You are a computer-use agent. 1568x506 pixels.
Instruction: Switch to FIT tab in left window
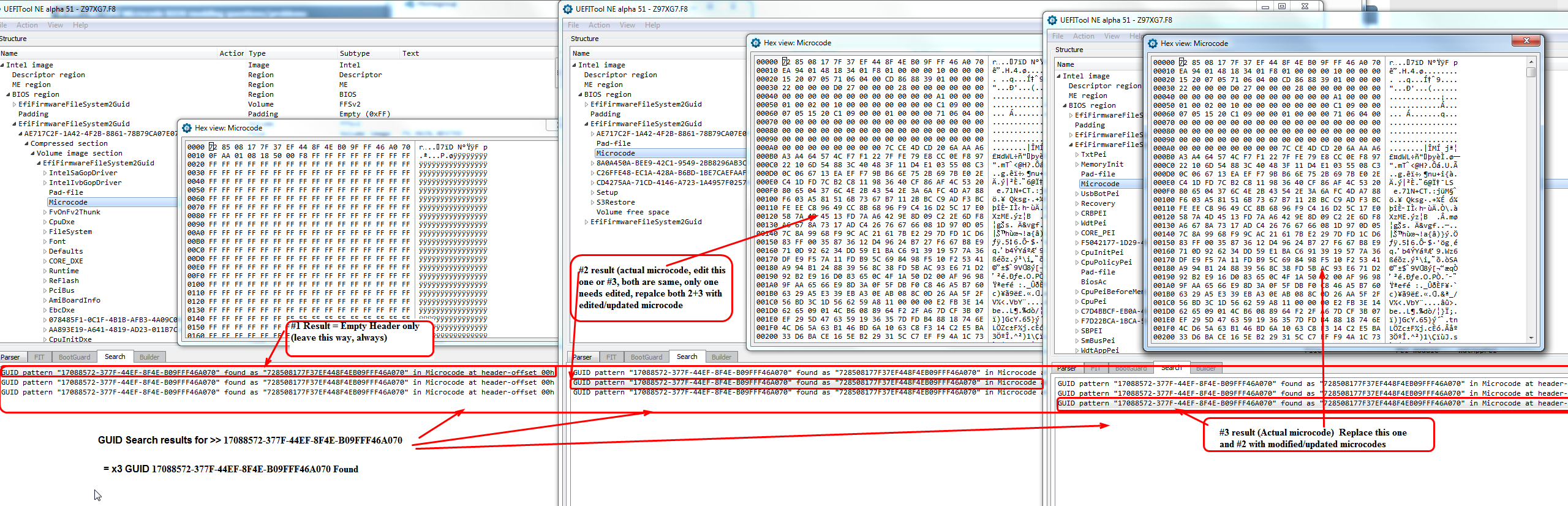(39, 357)
